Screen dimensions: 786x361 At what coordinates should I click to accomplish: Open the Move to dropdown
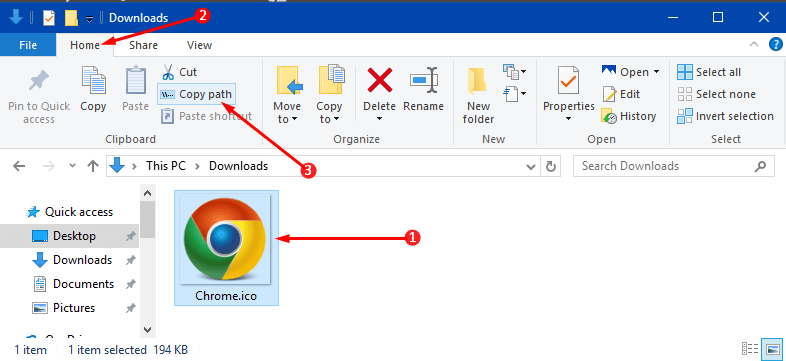[x=287, y=113]
